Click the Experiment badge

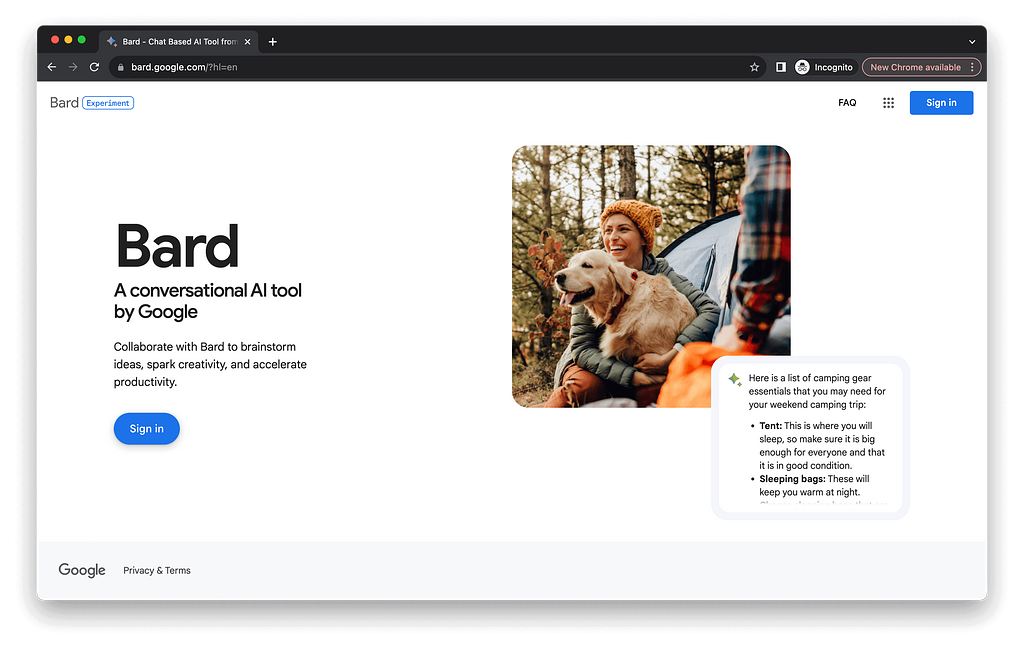[108, 103]
